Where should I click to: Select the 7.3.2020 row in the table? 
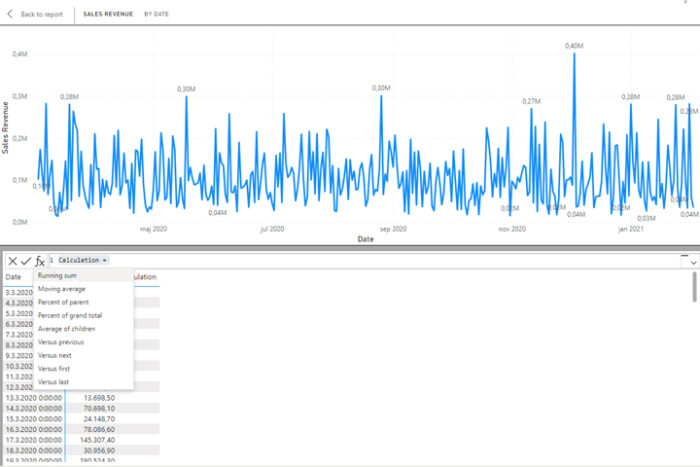(19, 335)
